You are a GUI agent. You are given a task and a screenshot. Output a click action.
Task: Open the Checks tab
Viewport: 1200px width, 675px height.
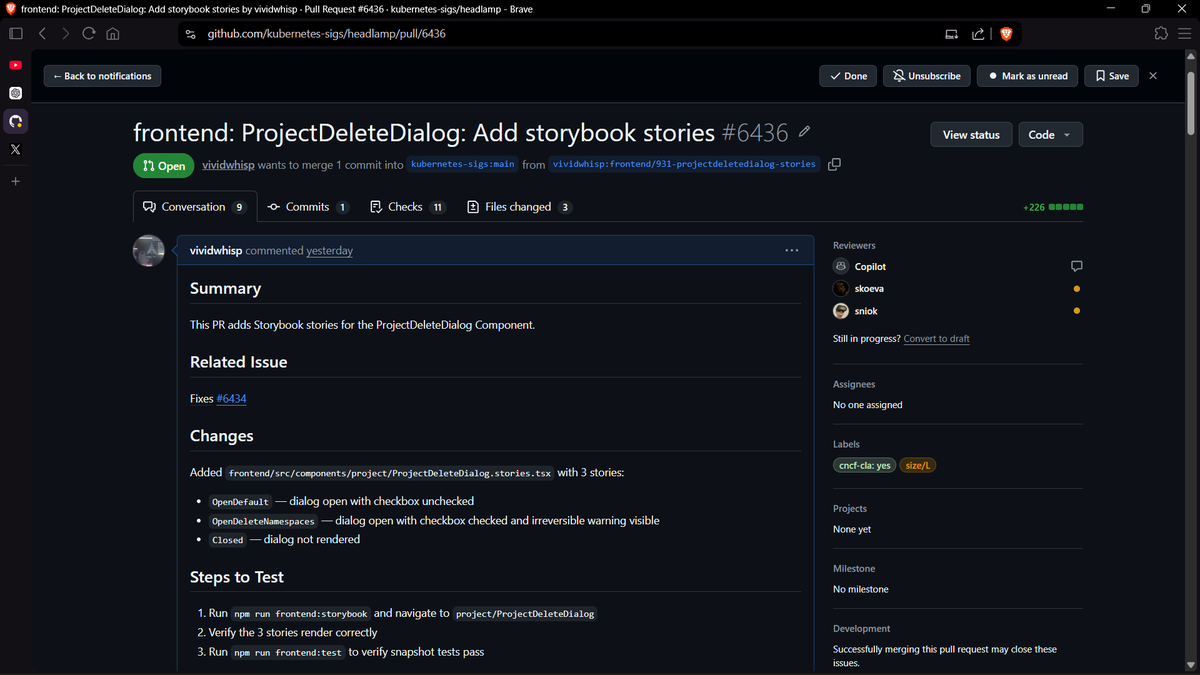[x=407, y=207]
